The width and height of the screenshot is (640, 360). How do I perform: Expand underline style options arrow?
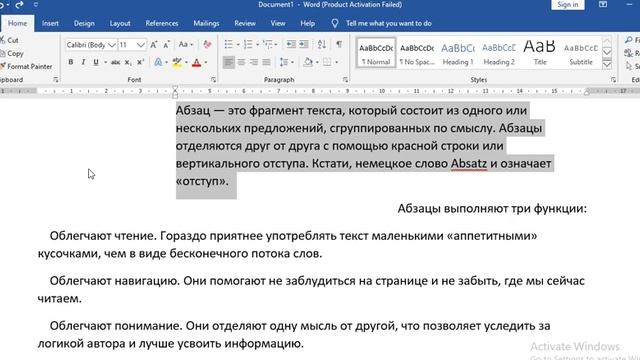105,62
